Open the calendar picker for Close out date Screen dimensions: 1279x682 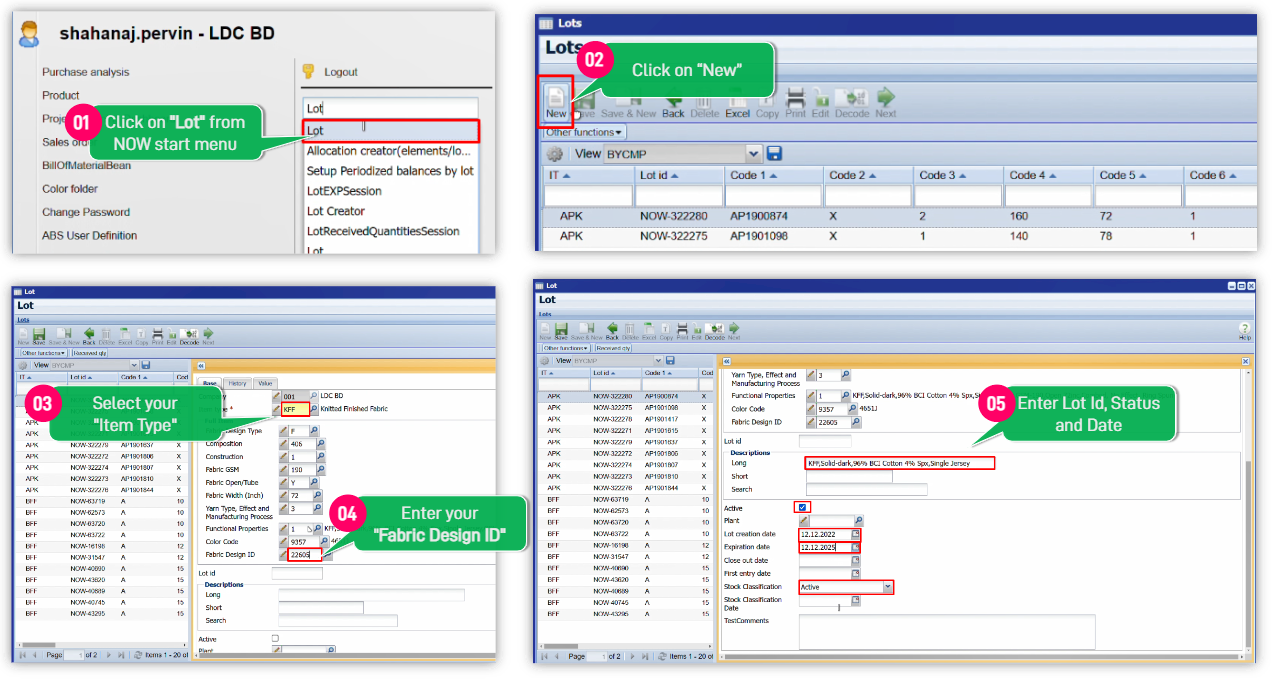point(856,561)
